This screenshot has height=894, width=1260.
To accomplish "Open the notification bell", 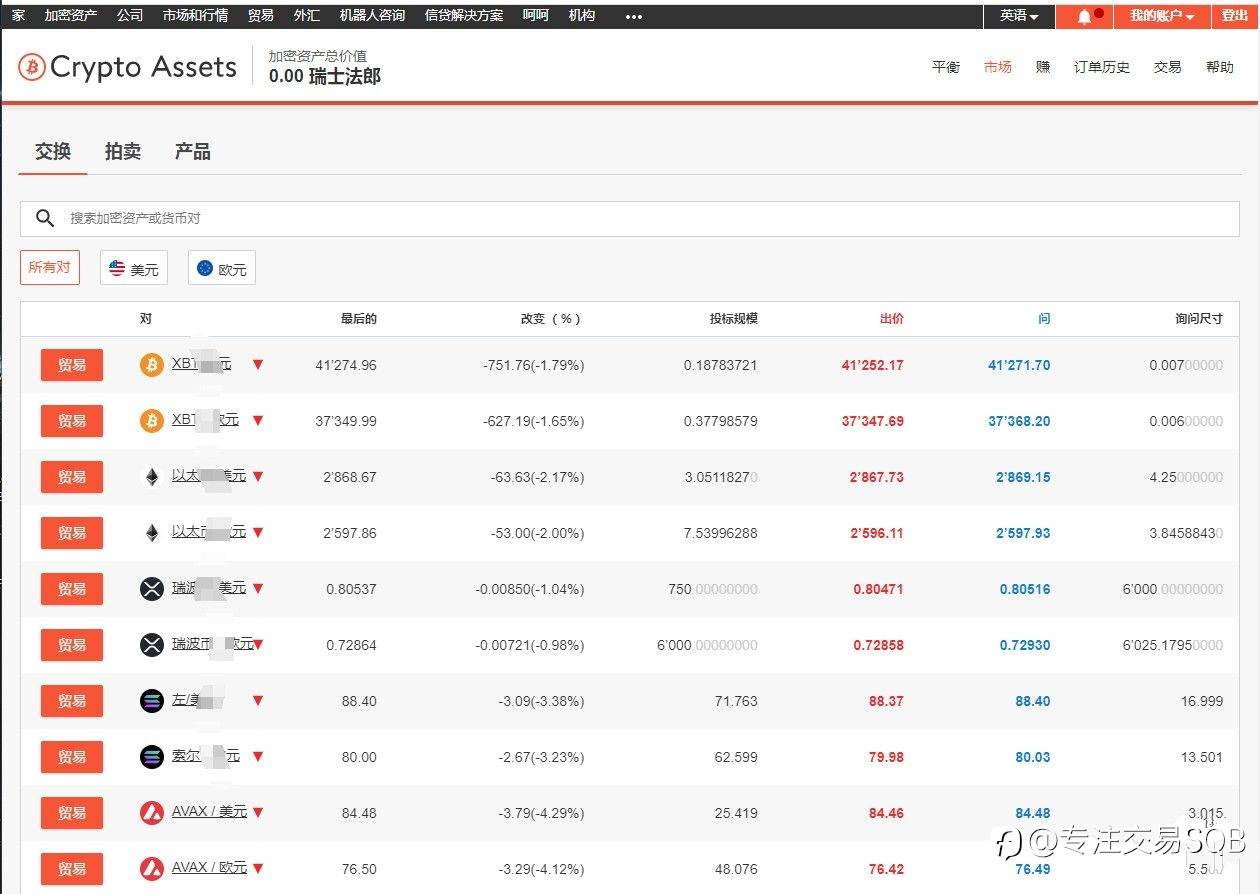I will pyautogui.click(x=1084, y=16).
